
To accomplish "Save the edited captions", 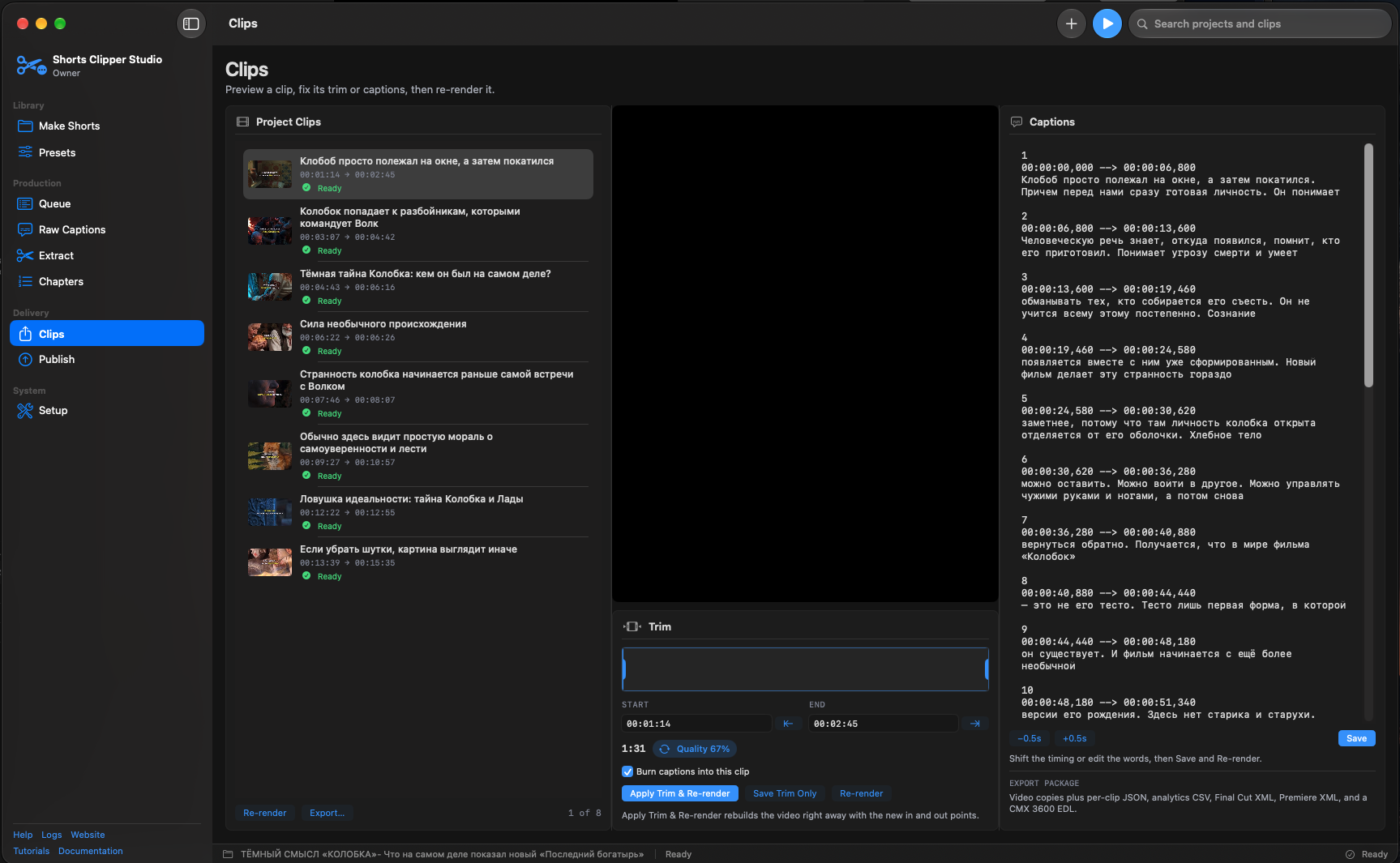I will point(1356,738).
